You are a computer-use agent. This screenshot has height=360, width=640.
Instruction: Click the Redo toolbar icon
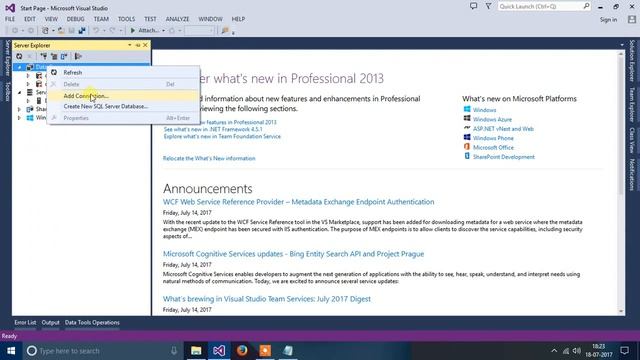112,31
